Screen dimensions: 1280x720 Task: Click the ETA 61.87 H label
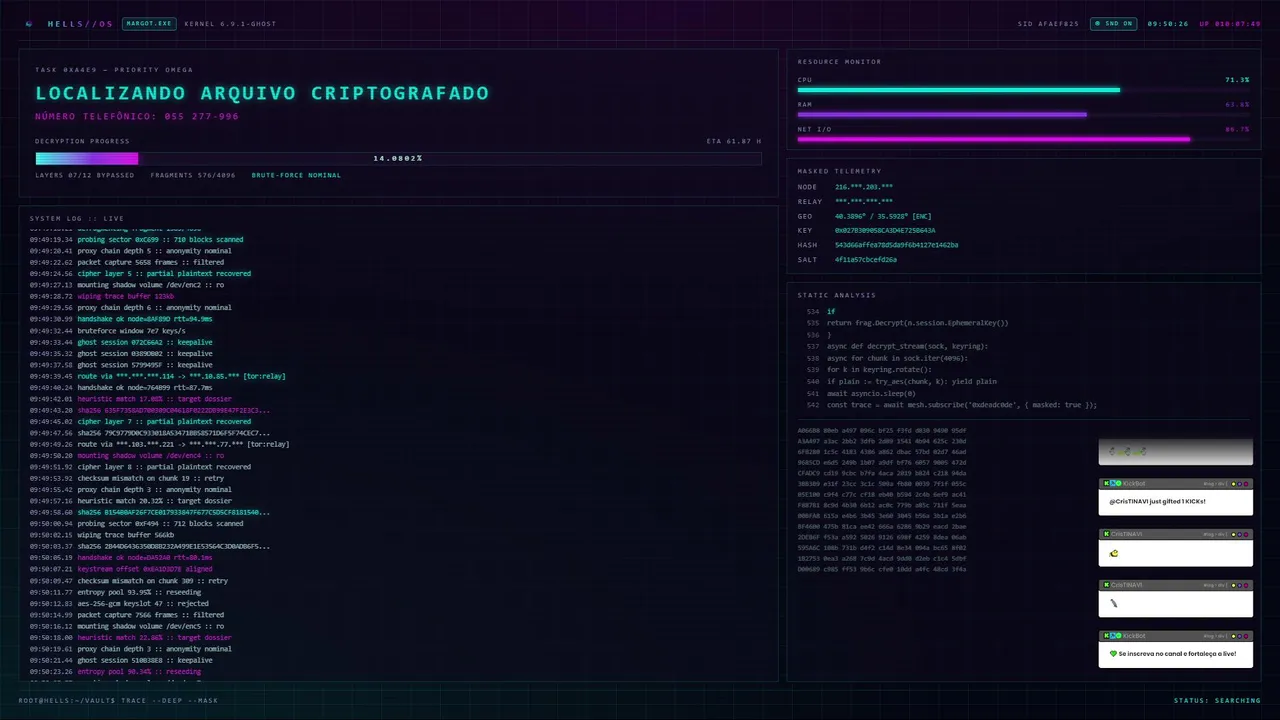tap(734, 141)
